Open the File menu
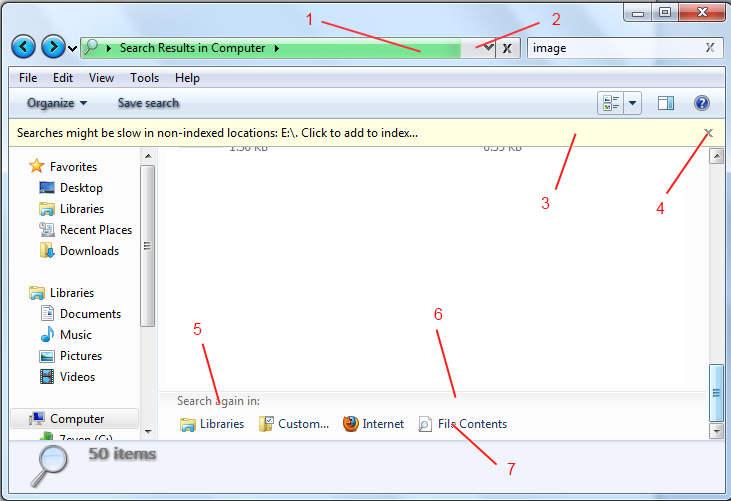 pyautogui.click(x=28, y=77)
